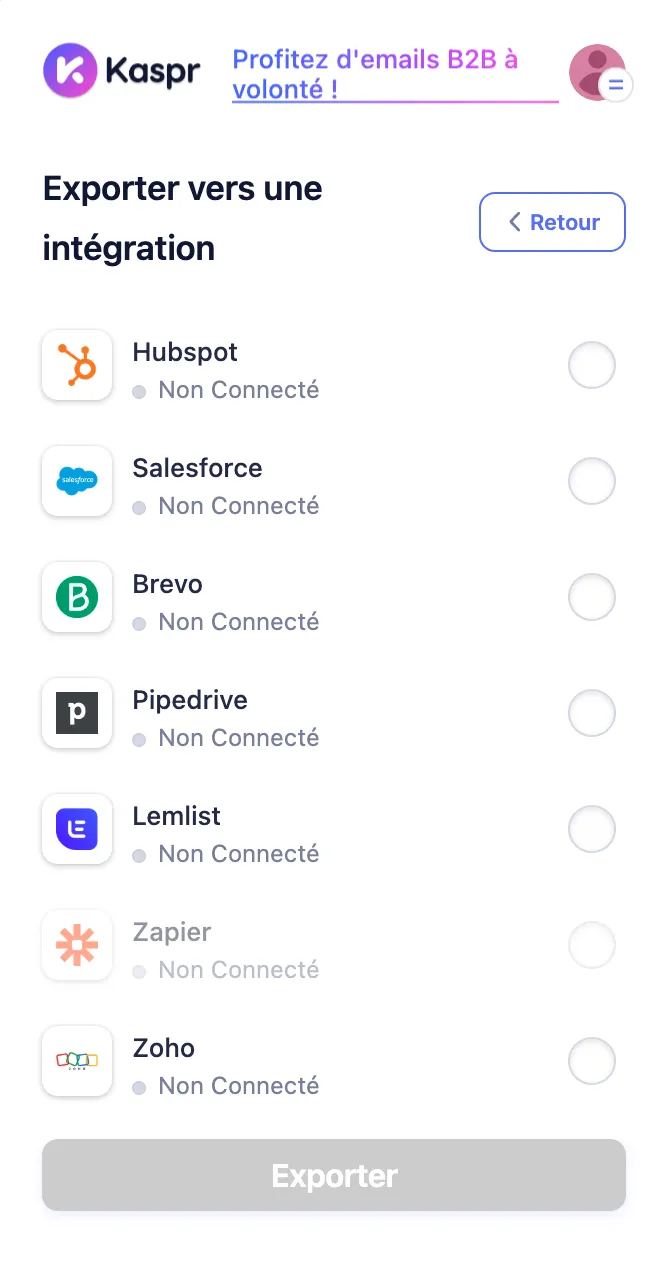Image resolution: width=664 pixels, height=1274 pixels.
Task: Select the Salesforce radio button
Action: [592, 481]
